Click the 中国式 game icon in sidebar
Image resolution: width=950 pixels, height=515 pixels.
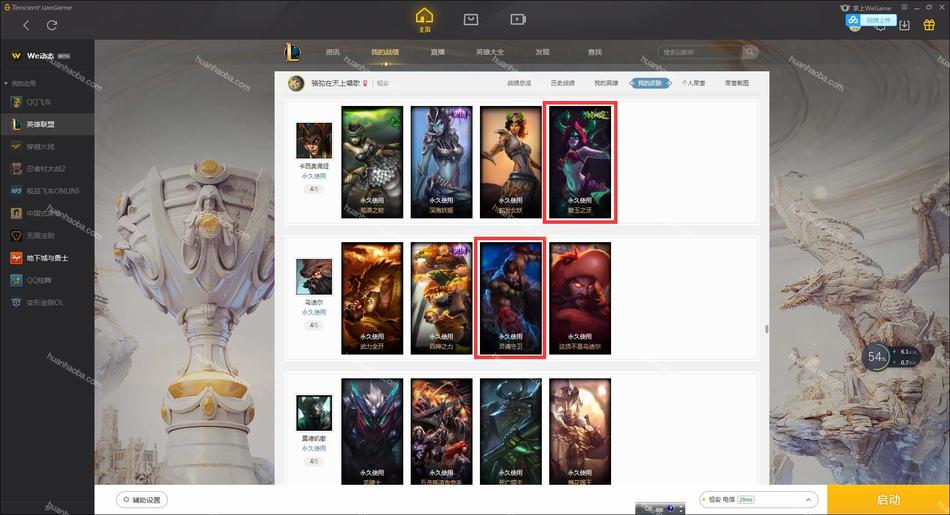tap(16, 213)
